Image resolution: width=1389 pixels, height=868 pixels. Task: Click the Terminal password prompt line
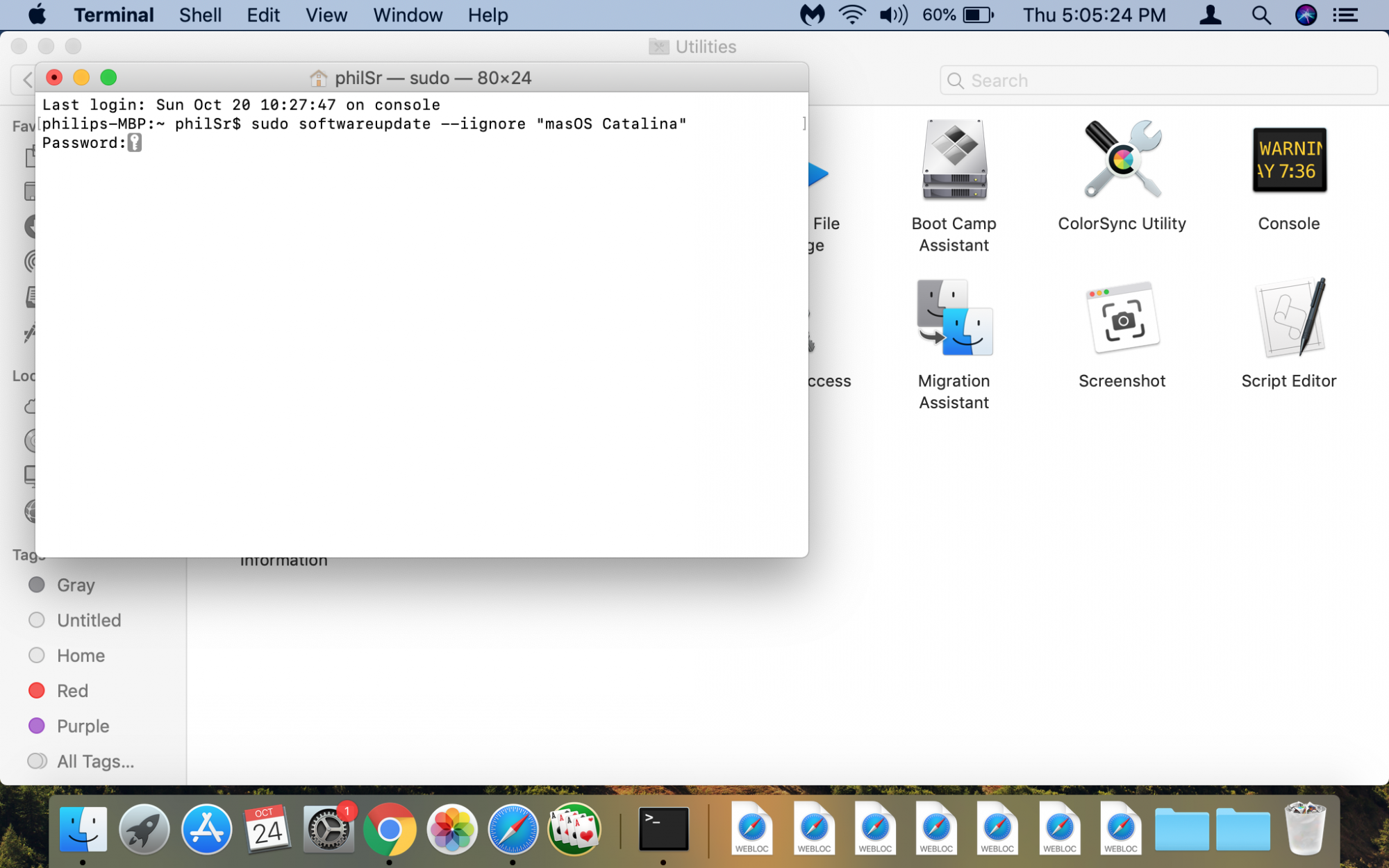coord(92,143)
